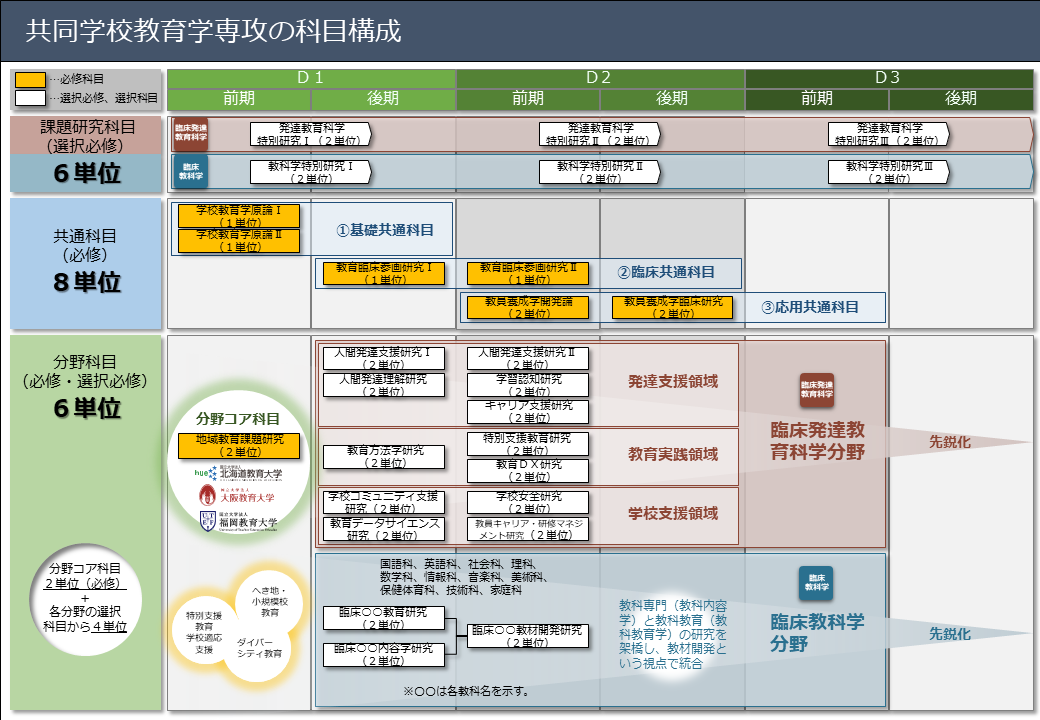Click the 臨床発達教育科学分野 heading
The image size is (1040, 720).
point(817,441)
